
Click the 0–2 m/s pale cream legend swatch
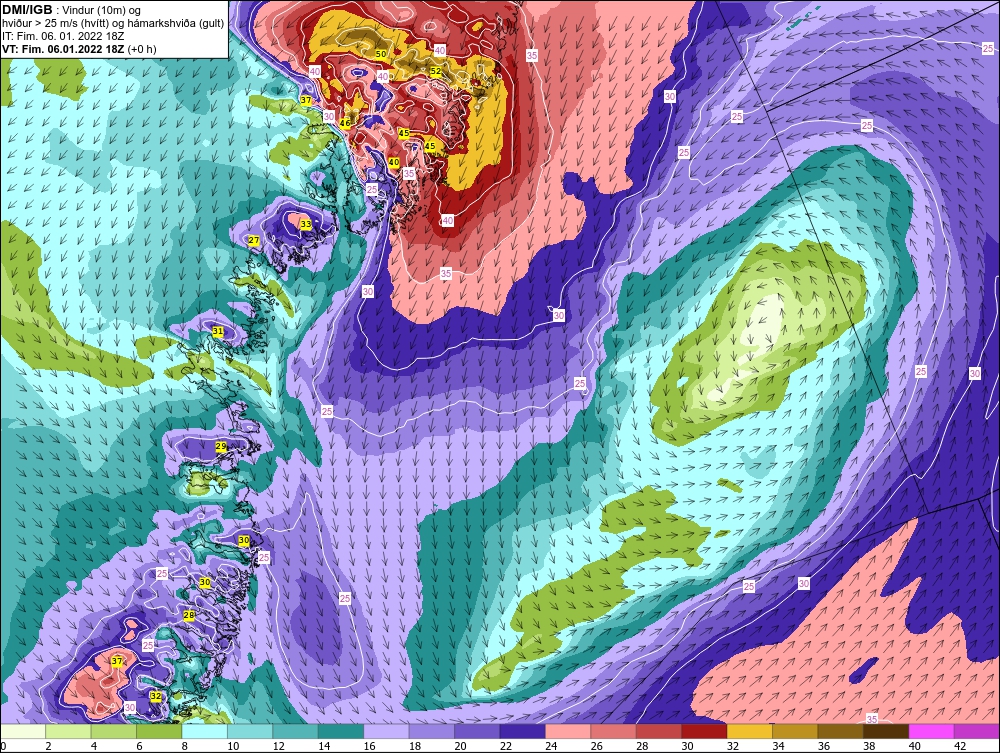[x=23, y=731]
